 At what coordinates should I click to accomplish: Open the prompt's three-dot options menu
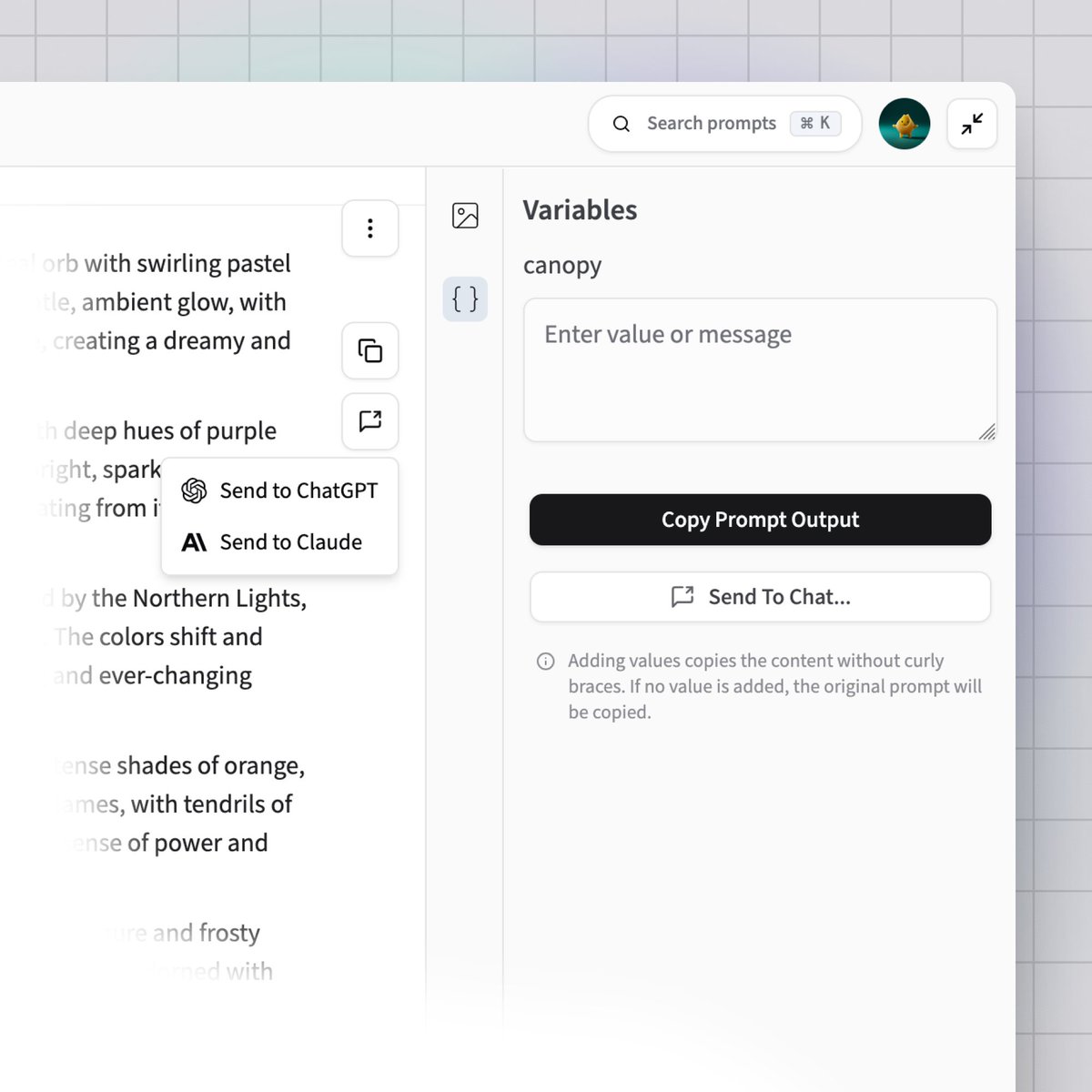[369, 228]
